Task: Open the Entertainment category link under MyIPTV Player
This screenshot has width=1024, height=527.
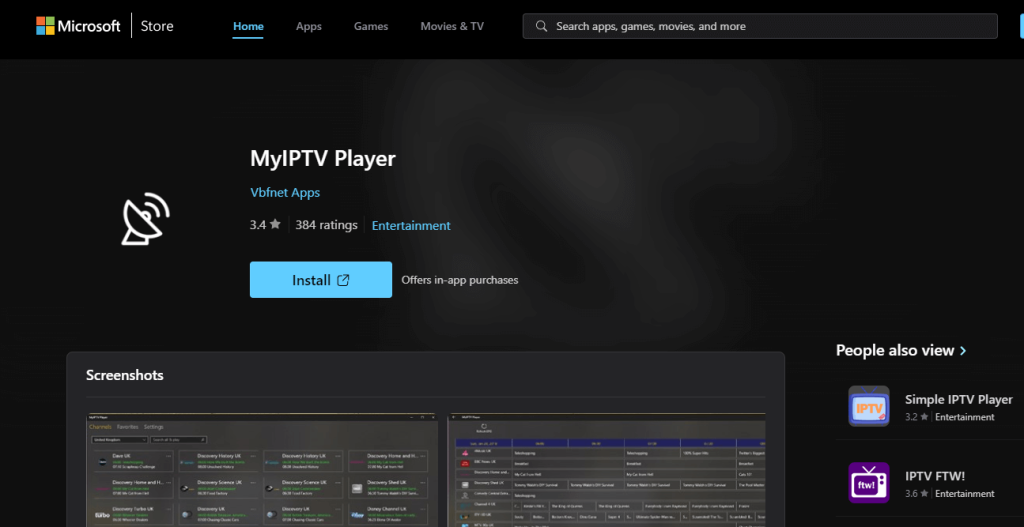Action: click(411, 225)
